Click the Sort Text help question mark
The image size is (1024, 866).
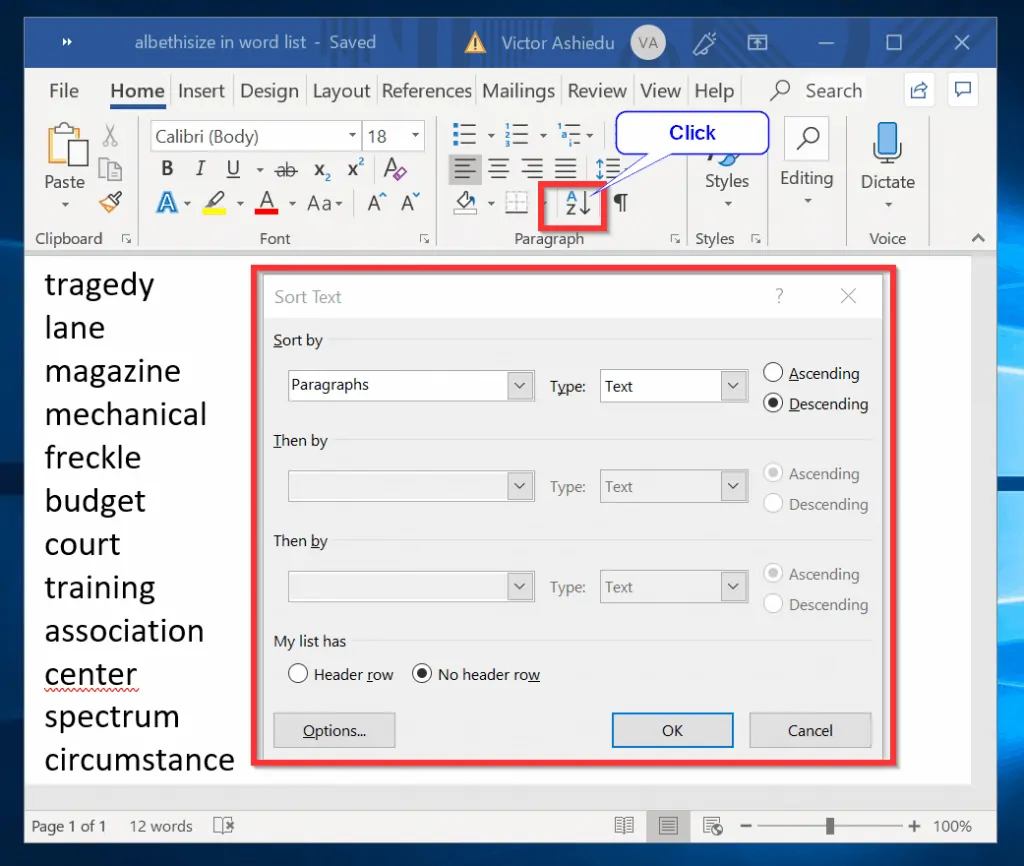779,296
